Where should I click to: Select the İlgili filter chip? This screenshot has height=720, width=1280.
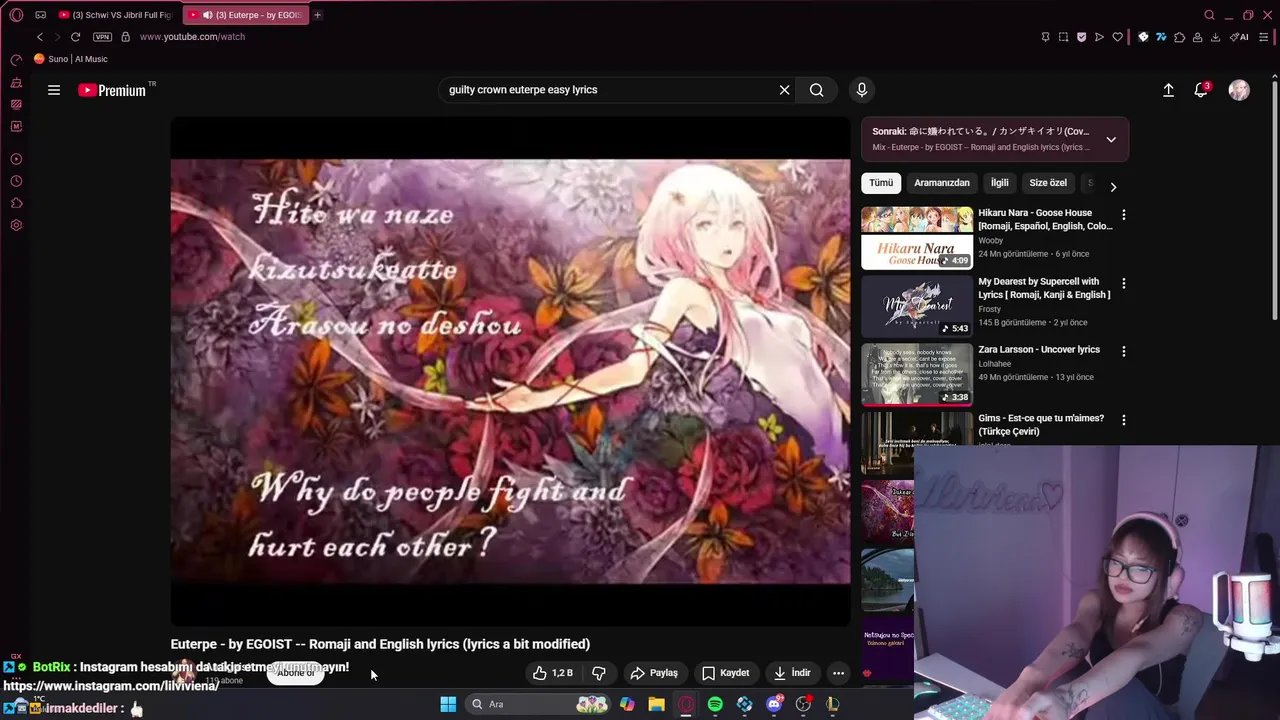click(x=1000, y=183)
